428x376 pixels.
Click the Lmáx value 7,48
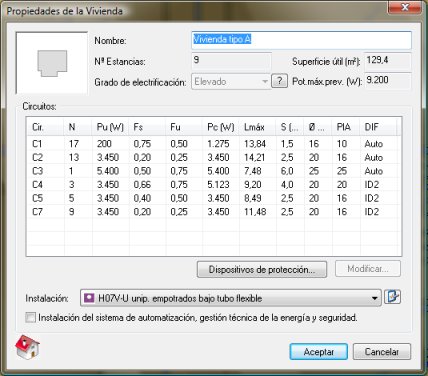click(x=253, y=171)
